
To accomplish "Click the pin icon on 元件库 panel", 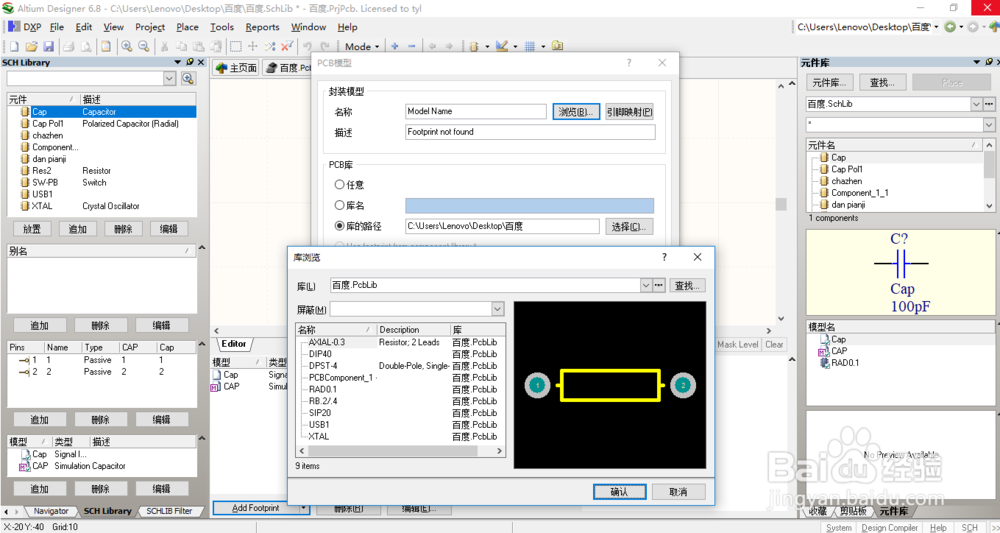I will tap(989, 62).
